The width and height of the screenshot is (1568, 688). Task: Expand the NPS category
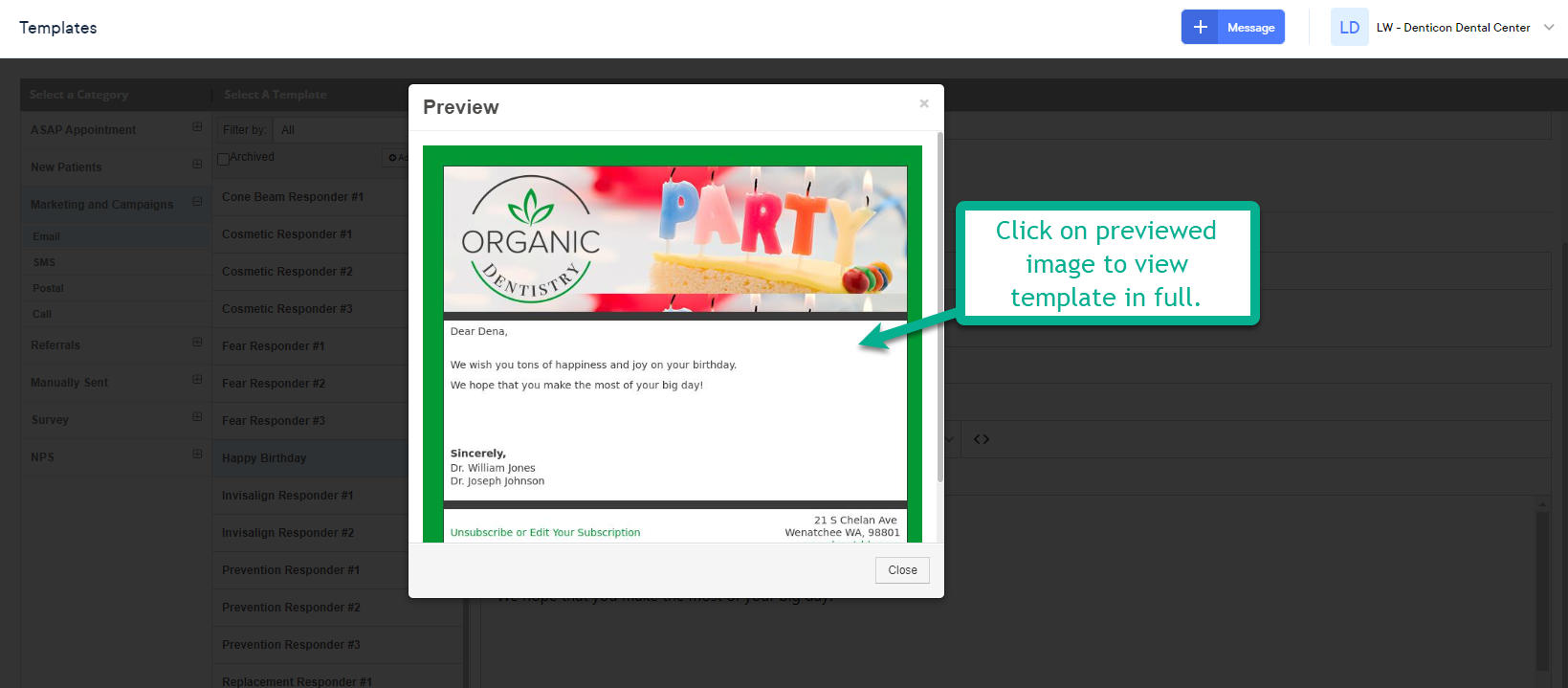pos(197,454)
